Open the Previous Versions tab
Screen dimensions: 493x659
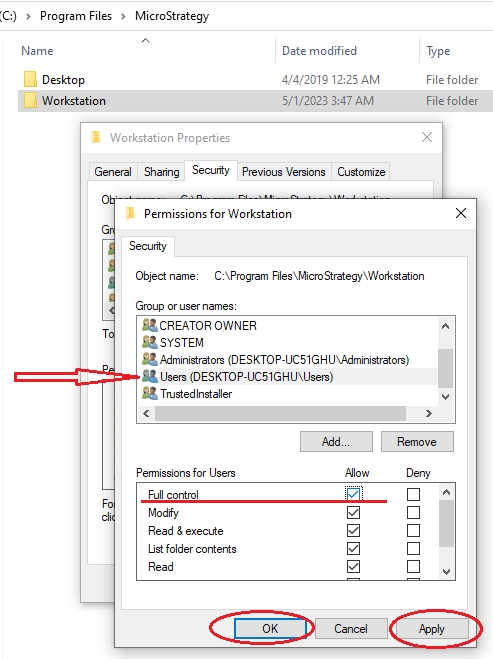[x=284, y=172]
